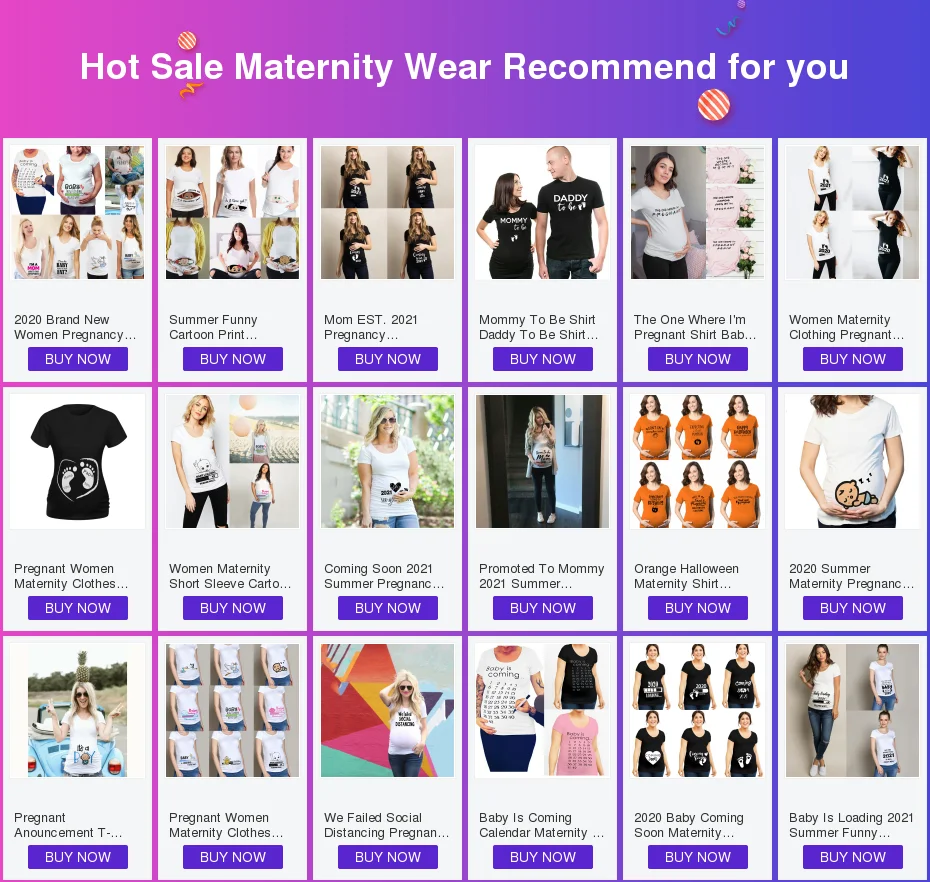Open the orange Halloween shirts product image

point(698,461)
